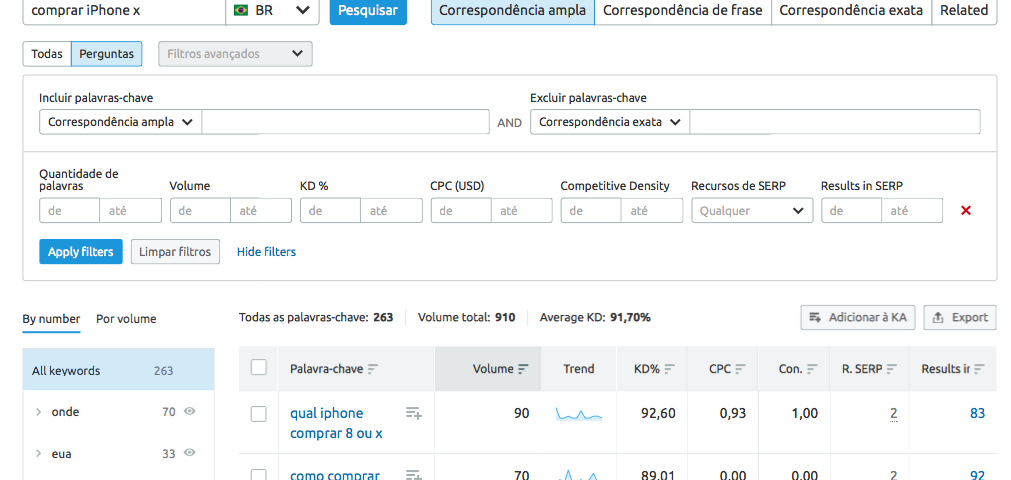
Task: Switch to Correspondência exata tab
Action: [x=851, y=10]
